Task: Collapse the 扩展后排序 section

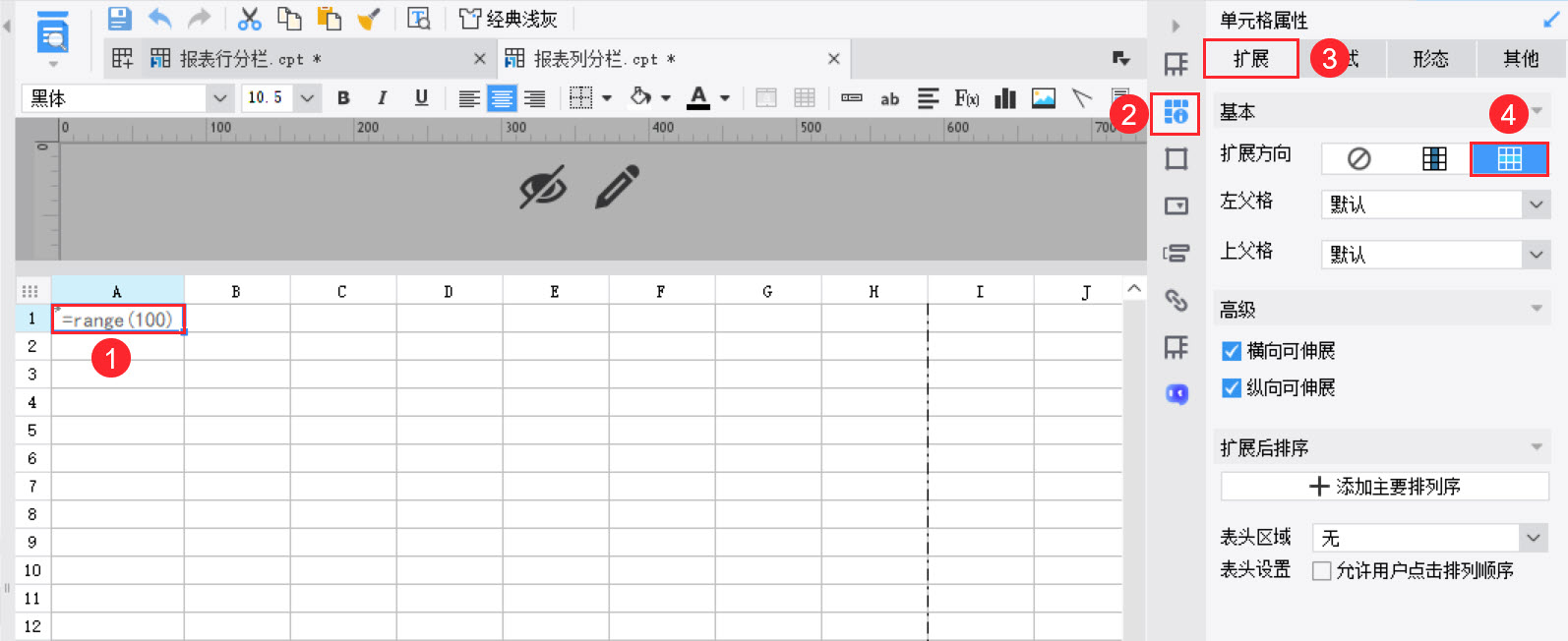Action: click(1537, 448)
